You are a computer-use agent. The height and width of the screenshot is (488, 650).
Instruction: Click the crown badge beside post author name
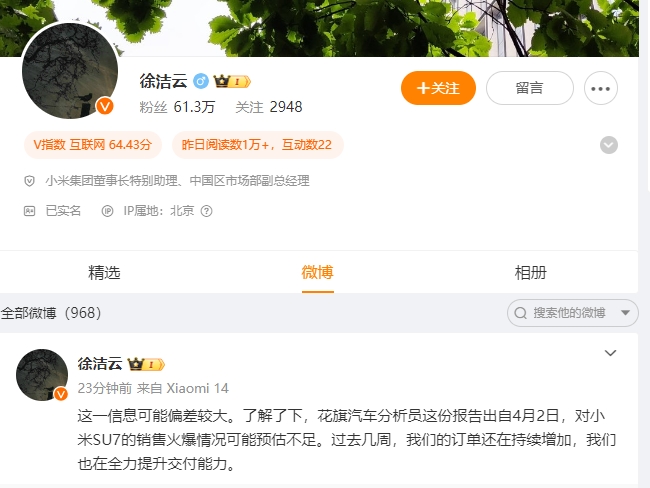[x=146, y=364]
